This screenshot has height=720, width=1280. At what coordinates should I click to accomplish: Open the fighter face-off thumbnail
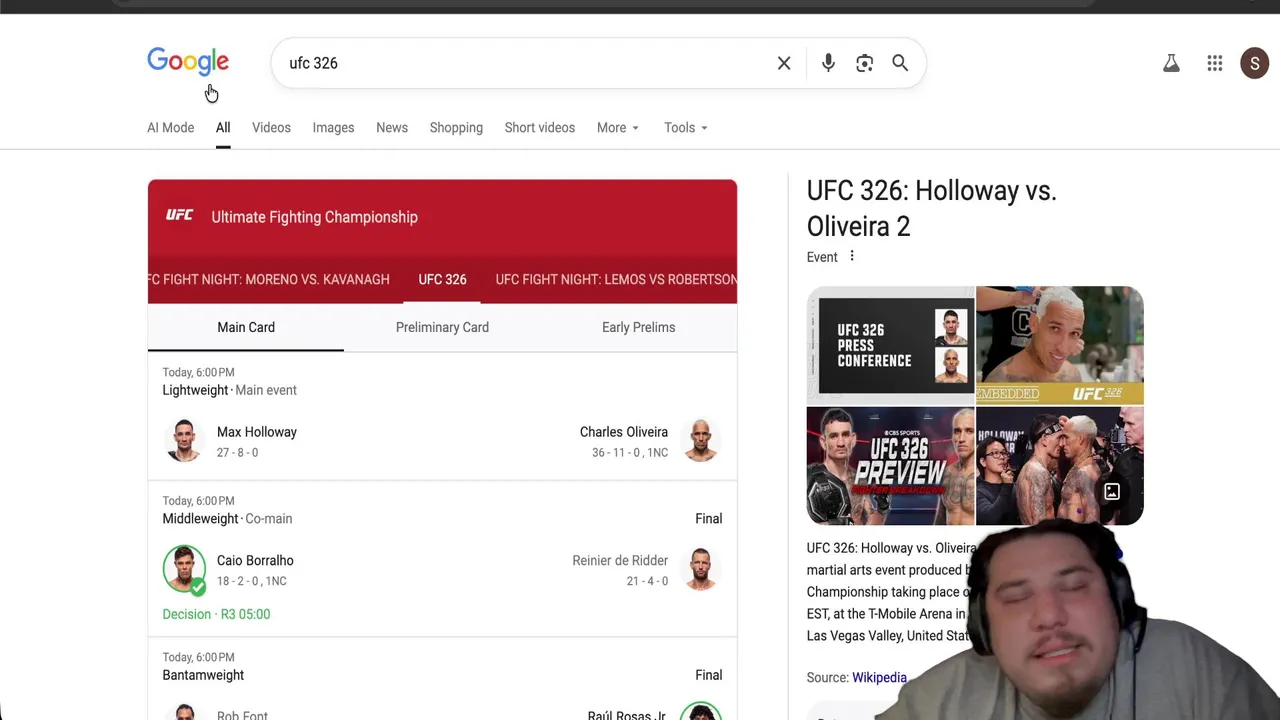1060,465
